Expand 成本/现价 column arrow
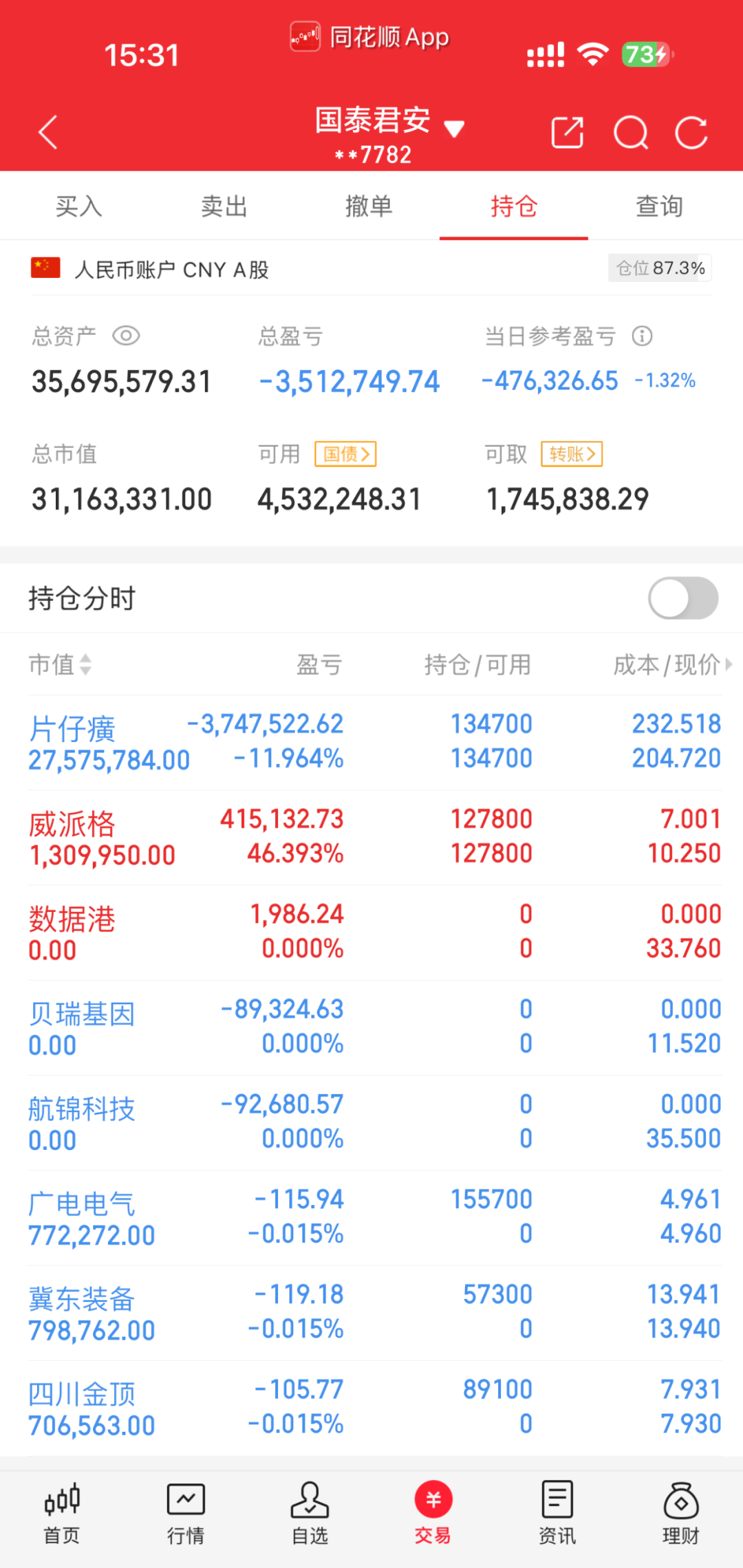Viewport: 743px width, 1568px height. [x=729, y=664]
